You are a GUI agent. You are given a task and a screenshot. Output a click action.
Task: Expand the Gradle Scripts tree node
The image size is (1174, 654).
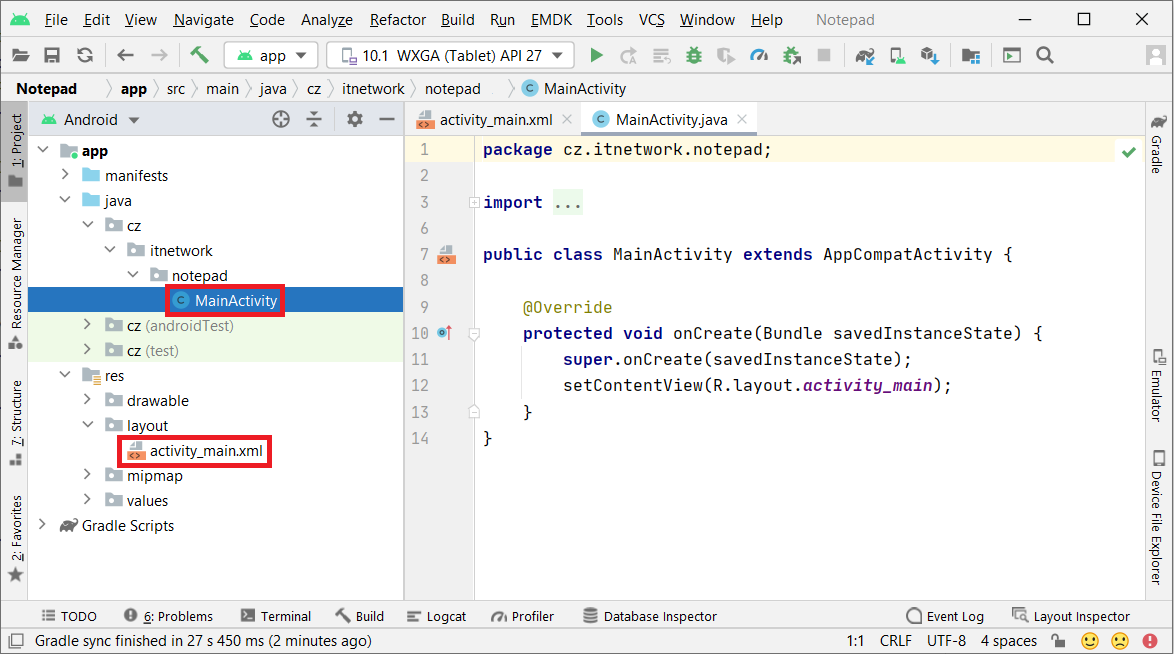42,525
